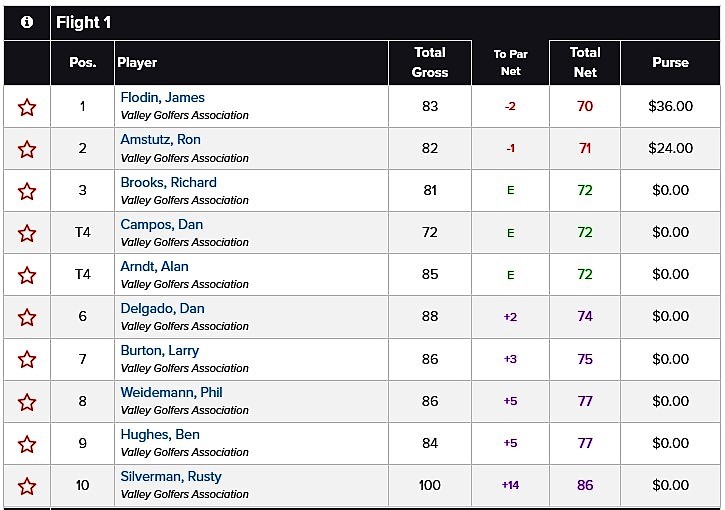Image resolution: width=725 pixels, height=510 pixels.
Task: Open Silverman, Rusty player link
Action: coord(171,477)
